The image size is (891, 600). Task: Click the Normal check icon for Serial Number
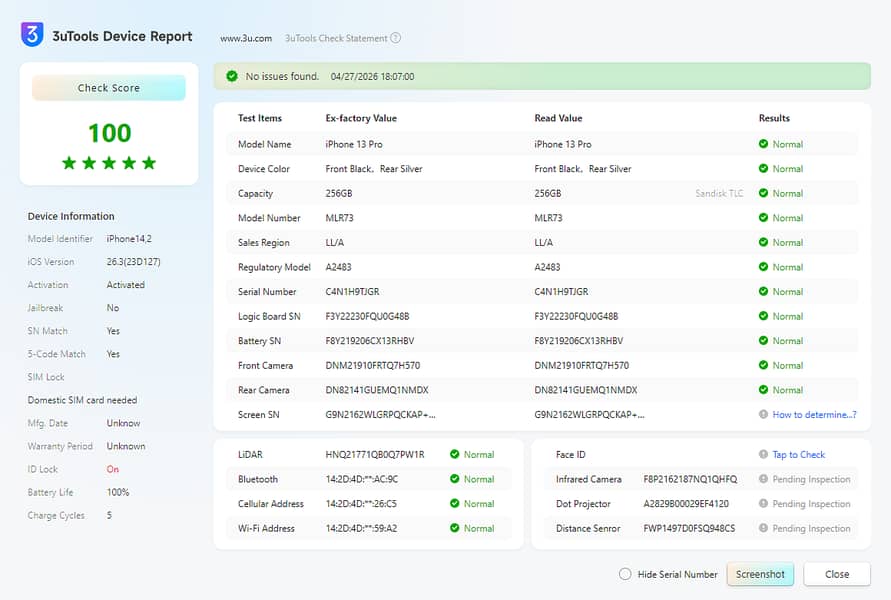pyautogui.click(x=763, y=291)
